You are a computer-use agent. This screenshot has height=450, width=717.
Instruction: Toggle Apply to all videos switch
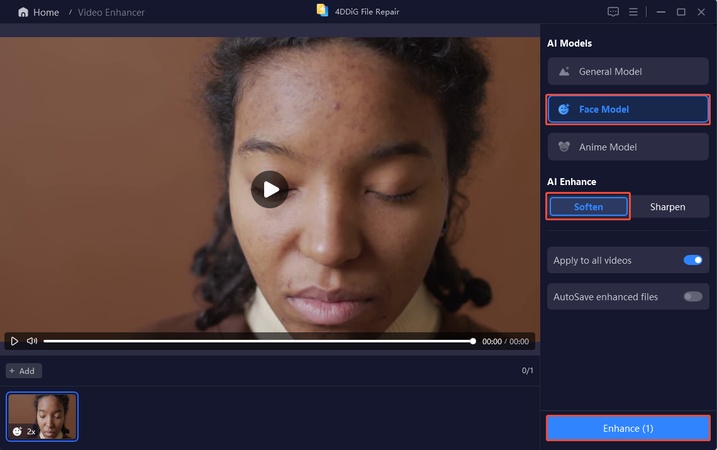(693, 260)
